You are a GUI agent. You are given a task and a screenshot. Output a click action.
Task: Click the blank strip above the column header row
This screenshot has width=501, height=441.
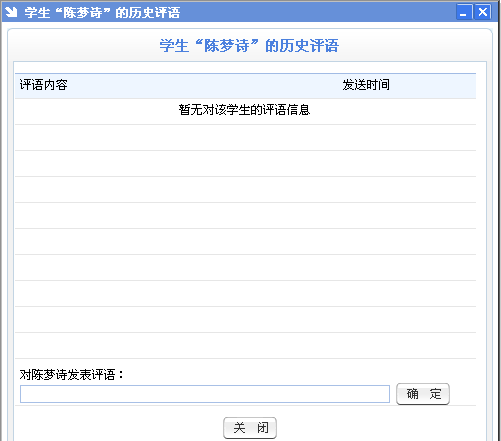[x=245, y=68]
